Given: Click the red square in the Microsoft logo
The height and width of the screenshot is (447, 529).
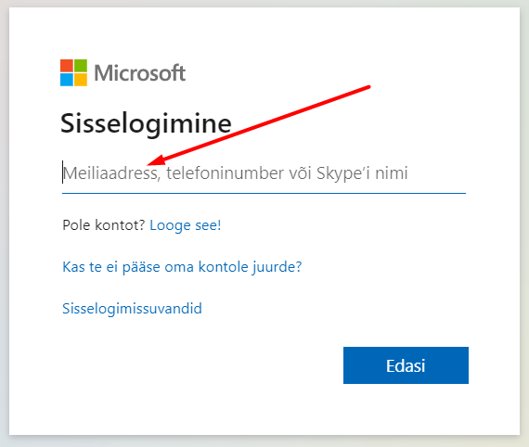Looking at the screenshot, I should [66, 65].
